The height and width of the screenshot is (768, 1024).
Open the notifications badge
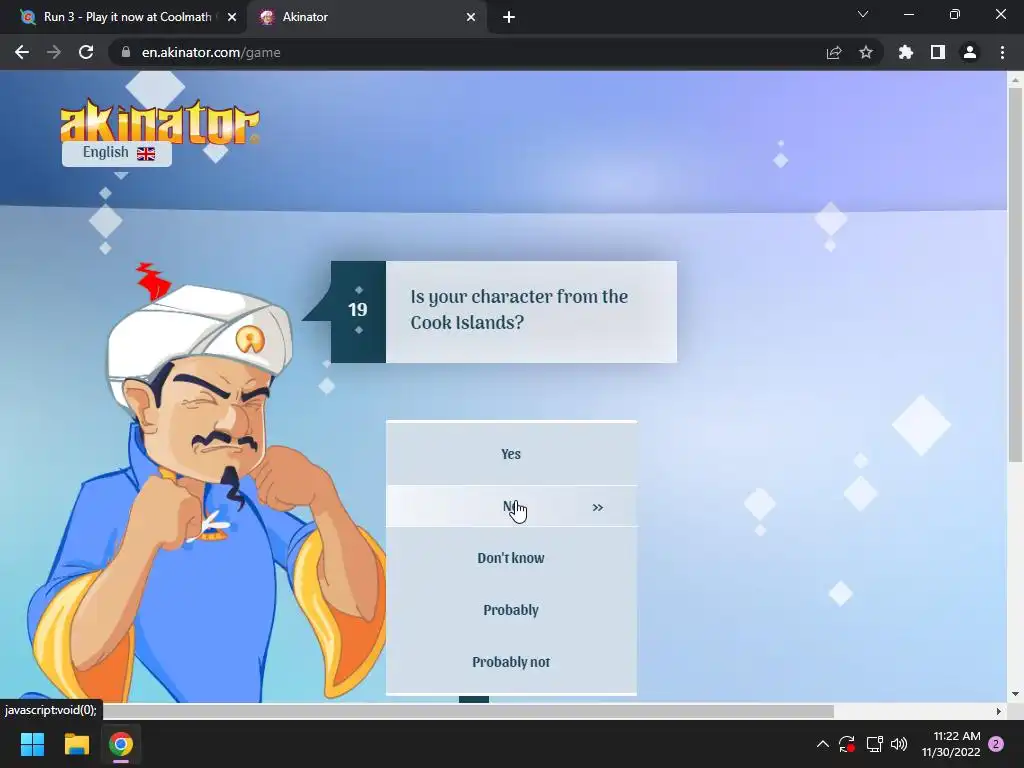[996, 744]
